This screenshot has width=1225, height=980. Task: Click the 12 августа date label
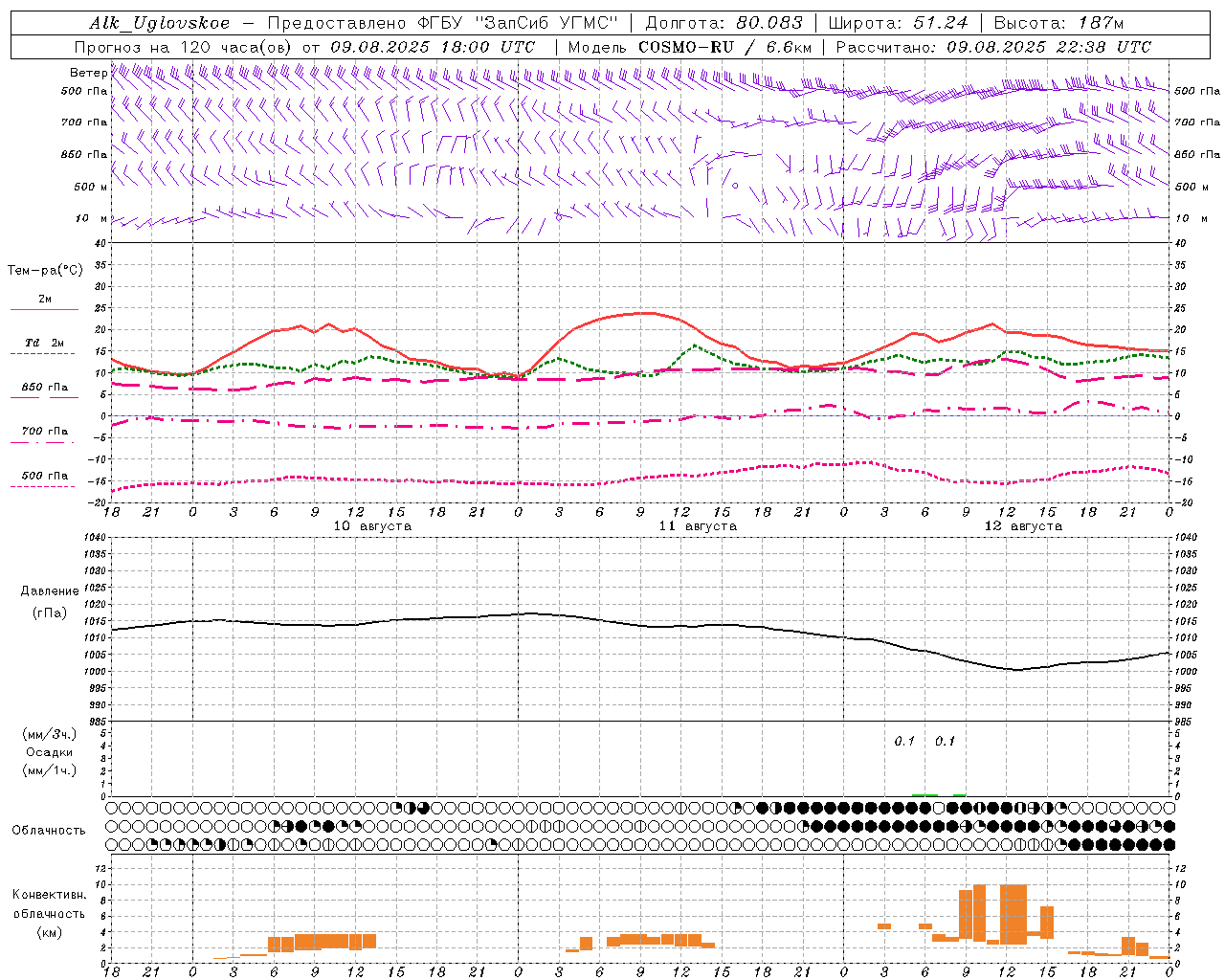(1023, 526)
